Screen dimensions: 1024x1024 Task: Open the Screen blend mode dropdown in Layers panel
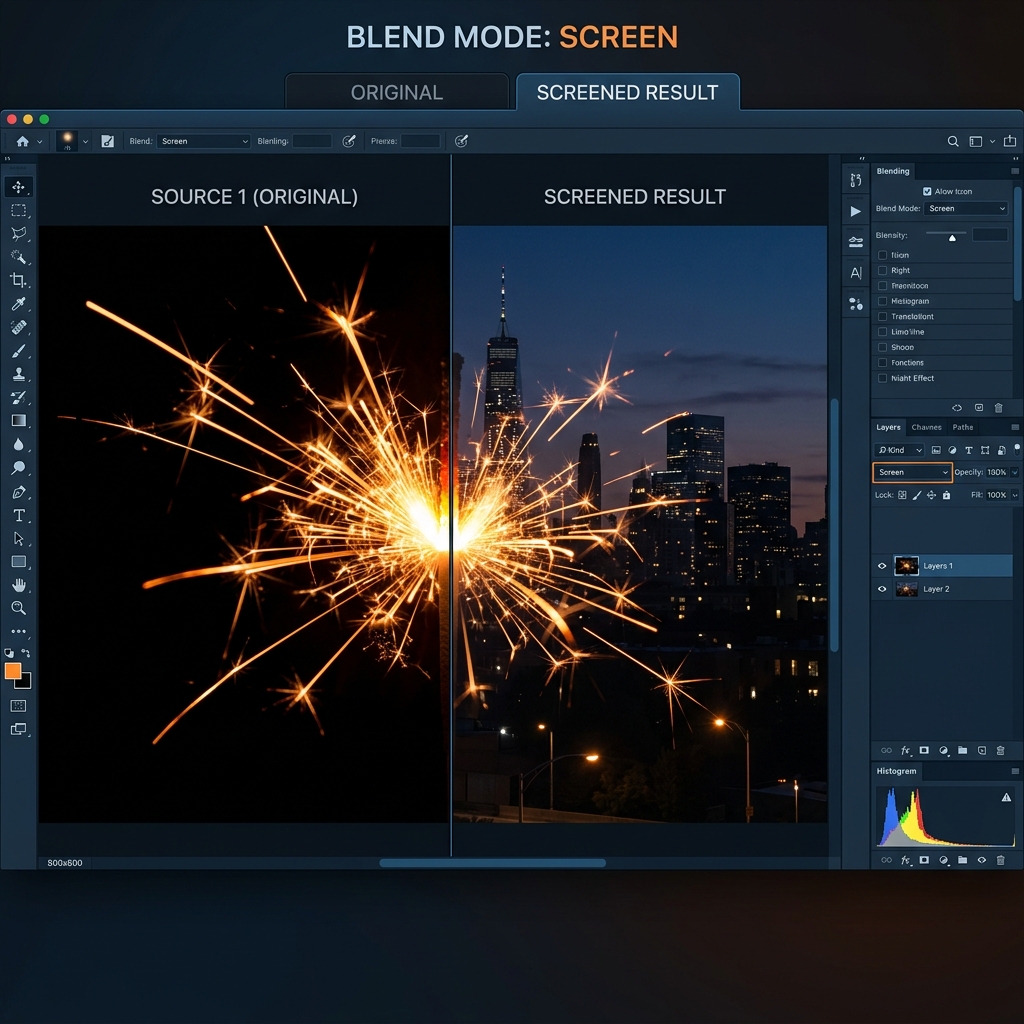click(x=912, y=472)
